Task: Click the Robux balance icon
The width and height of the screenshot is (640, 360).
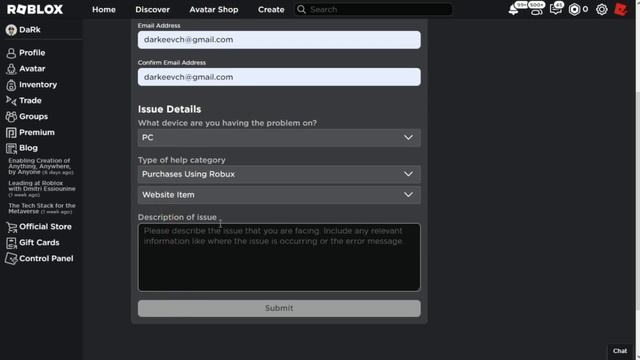Action: pos(574,9)
